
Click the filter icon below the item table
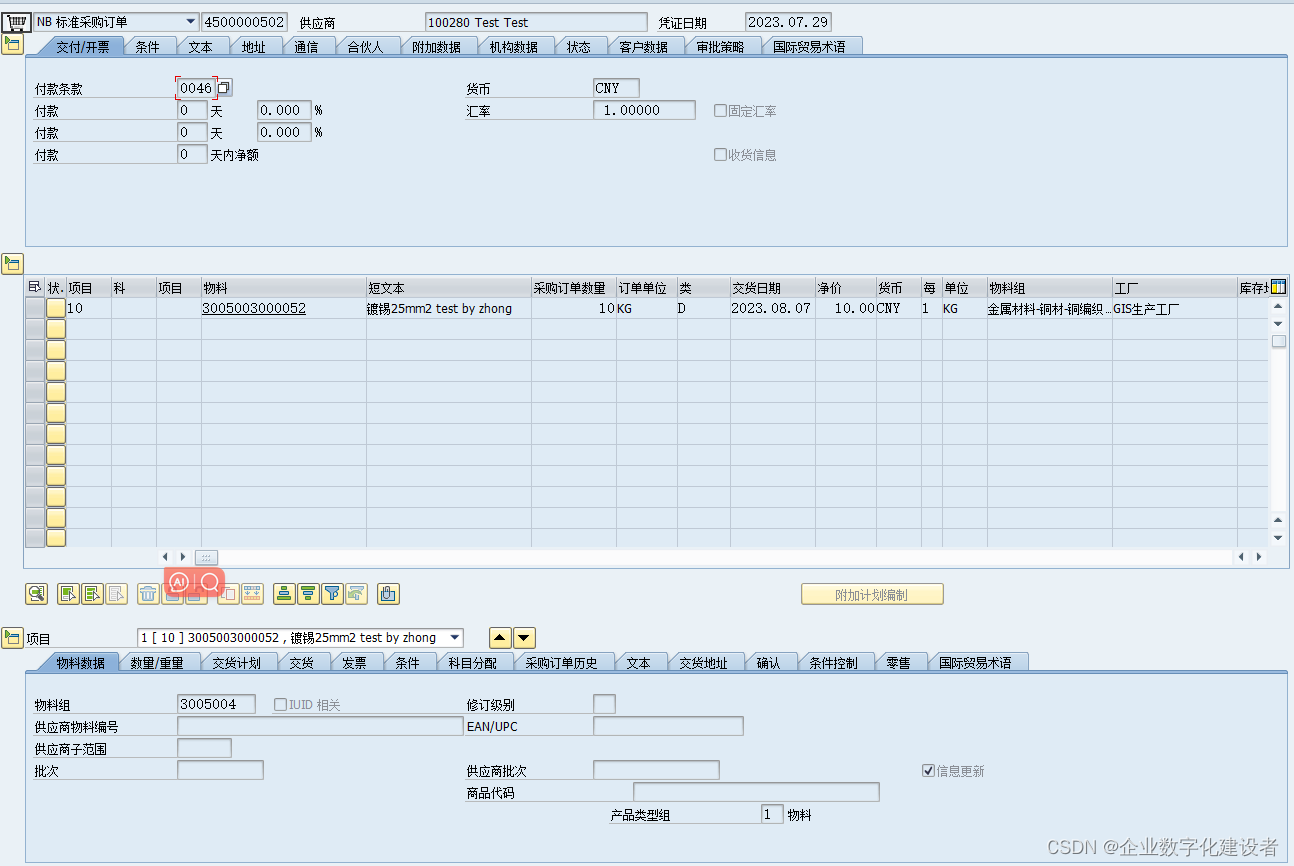point(331,593)
